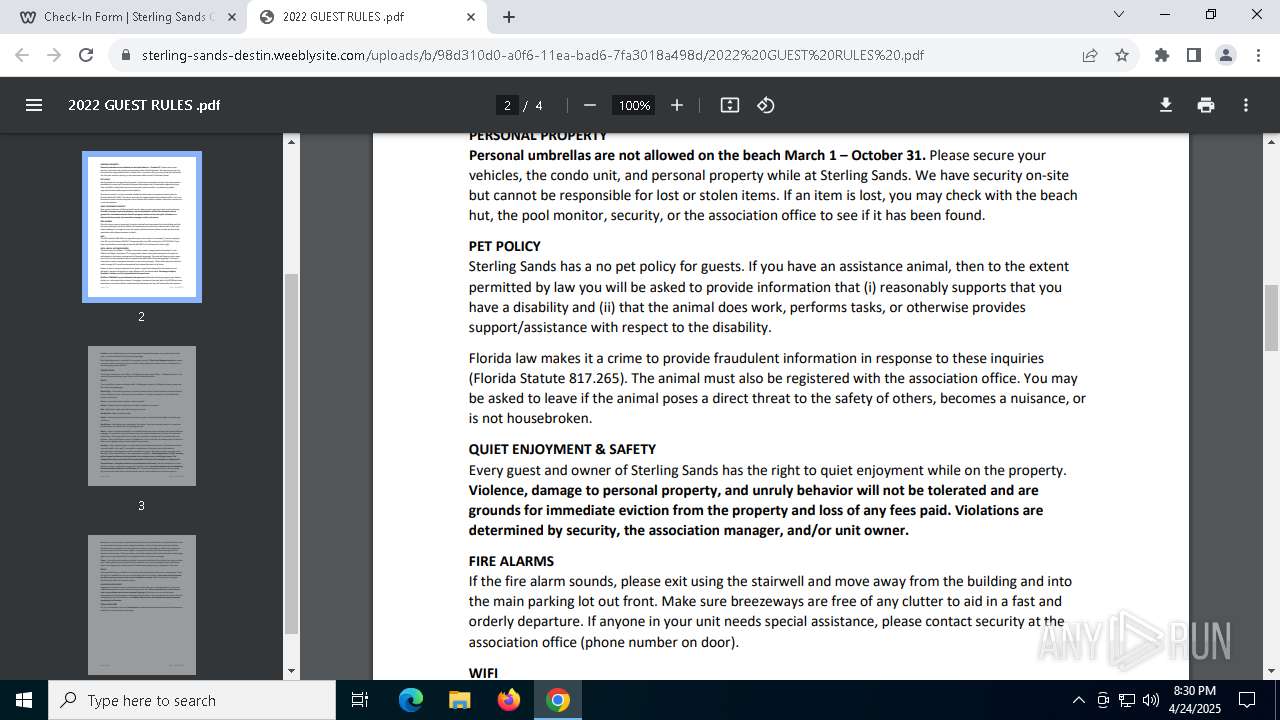The image size is (1280, 720).
Task: Open the clock showing 8:30 PM
Action: pos(1194,700)
